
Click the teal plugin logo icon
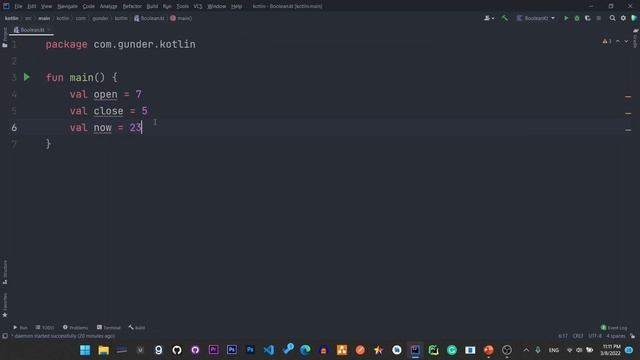point(634,18)
